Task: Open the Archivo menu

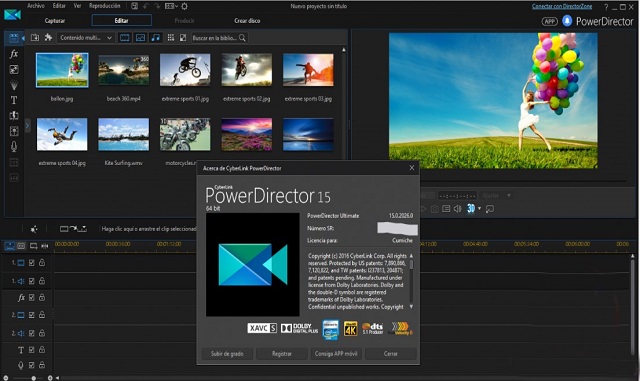Action: (36, 6)
